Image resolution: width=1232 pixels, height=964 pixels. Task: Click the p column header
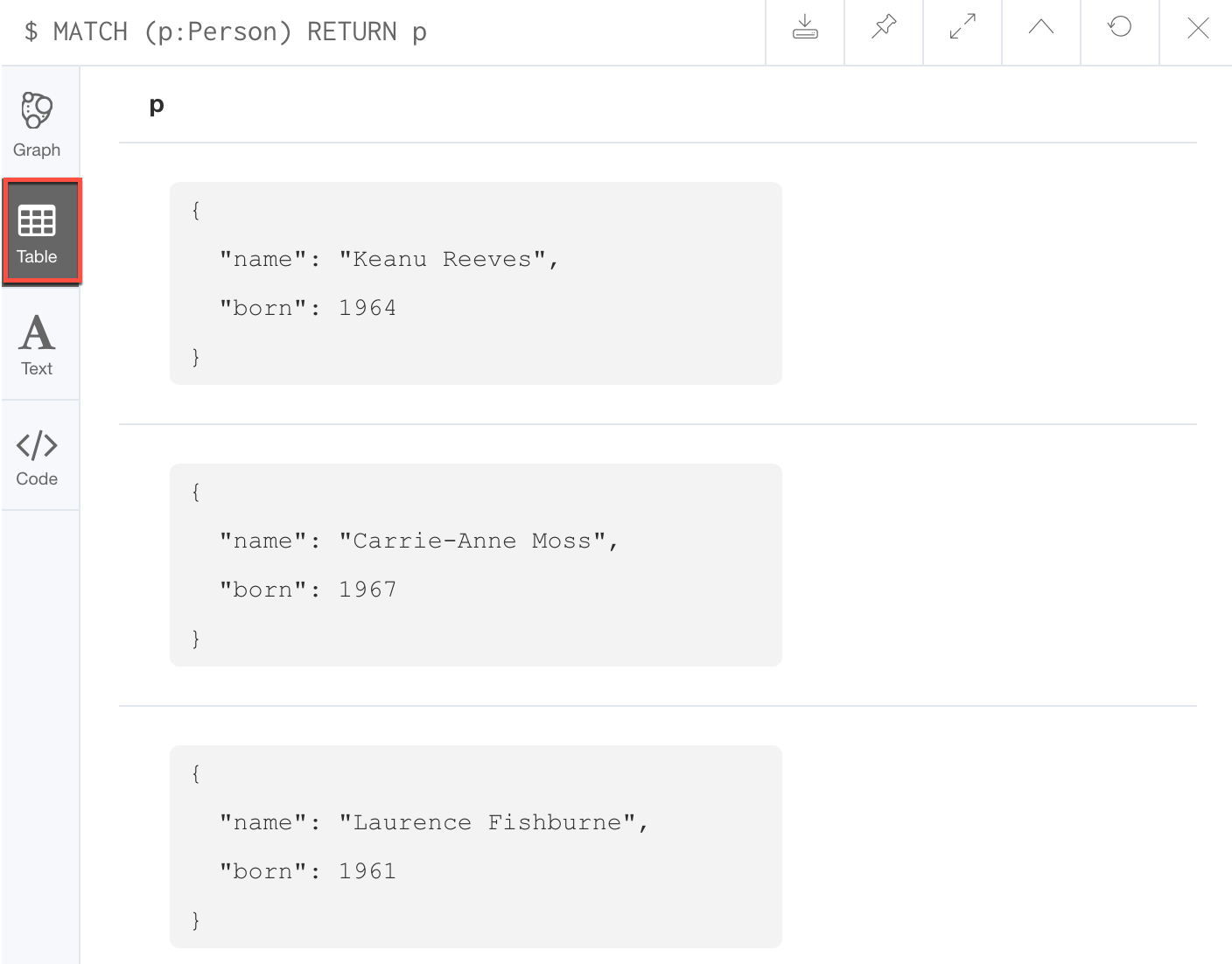click(156, 105)
